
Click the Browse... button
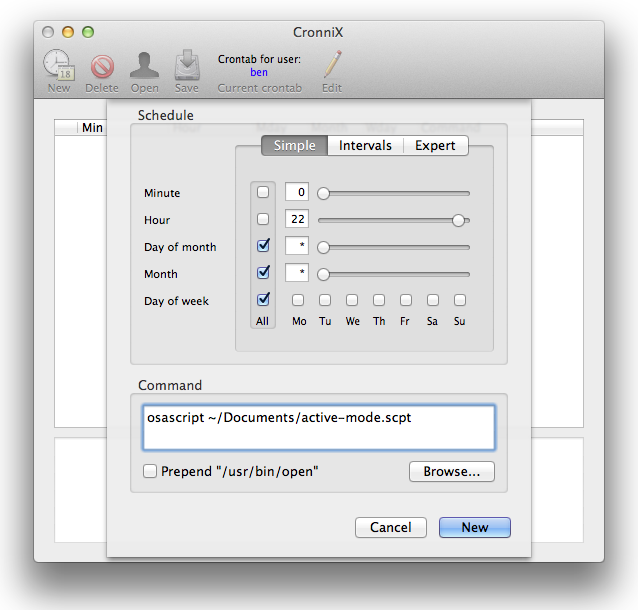pos(452,471)
